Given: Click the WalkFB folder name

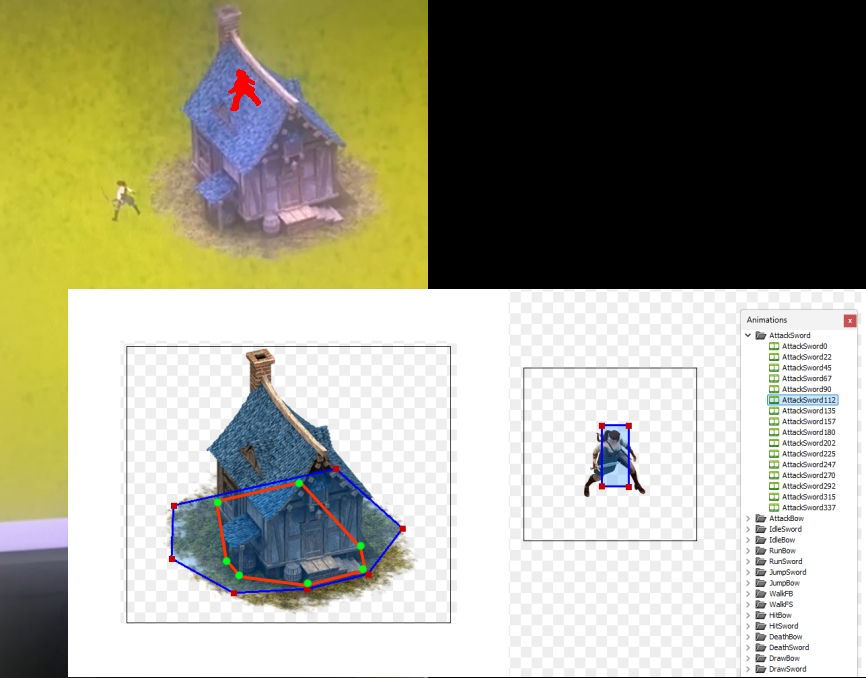Looking at the screenshot, I should pyautogui.click(x=781, y=594).
